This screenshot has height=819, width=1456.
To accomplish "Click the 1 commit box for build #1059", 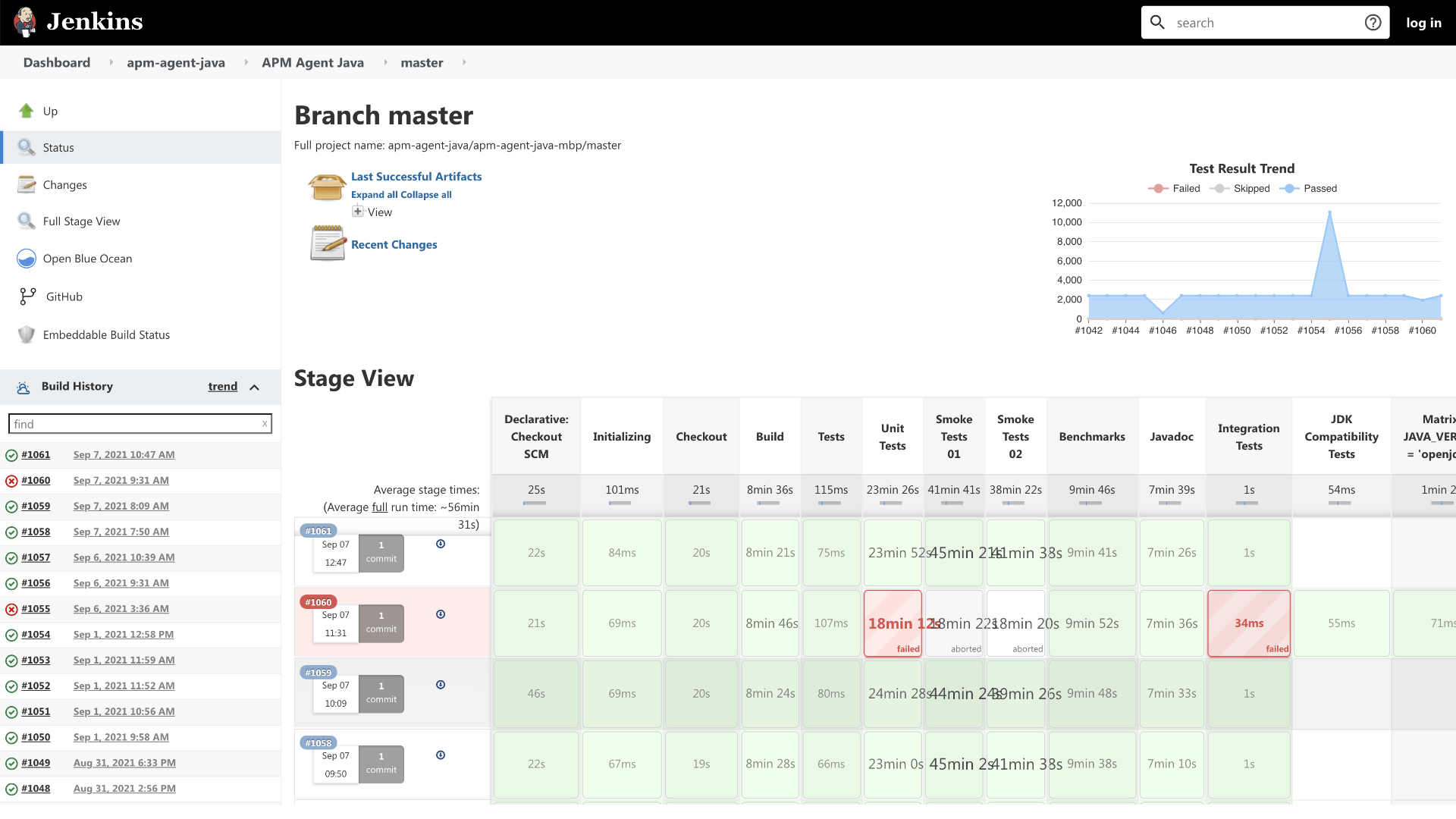I will tap(381, 694).
